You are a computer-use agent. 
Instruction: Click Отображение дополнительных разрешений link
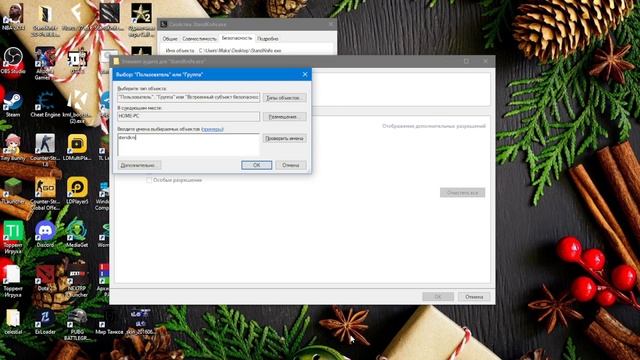coord(434,126)
